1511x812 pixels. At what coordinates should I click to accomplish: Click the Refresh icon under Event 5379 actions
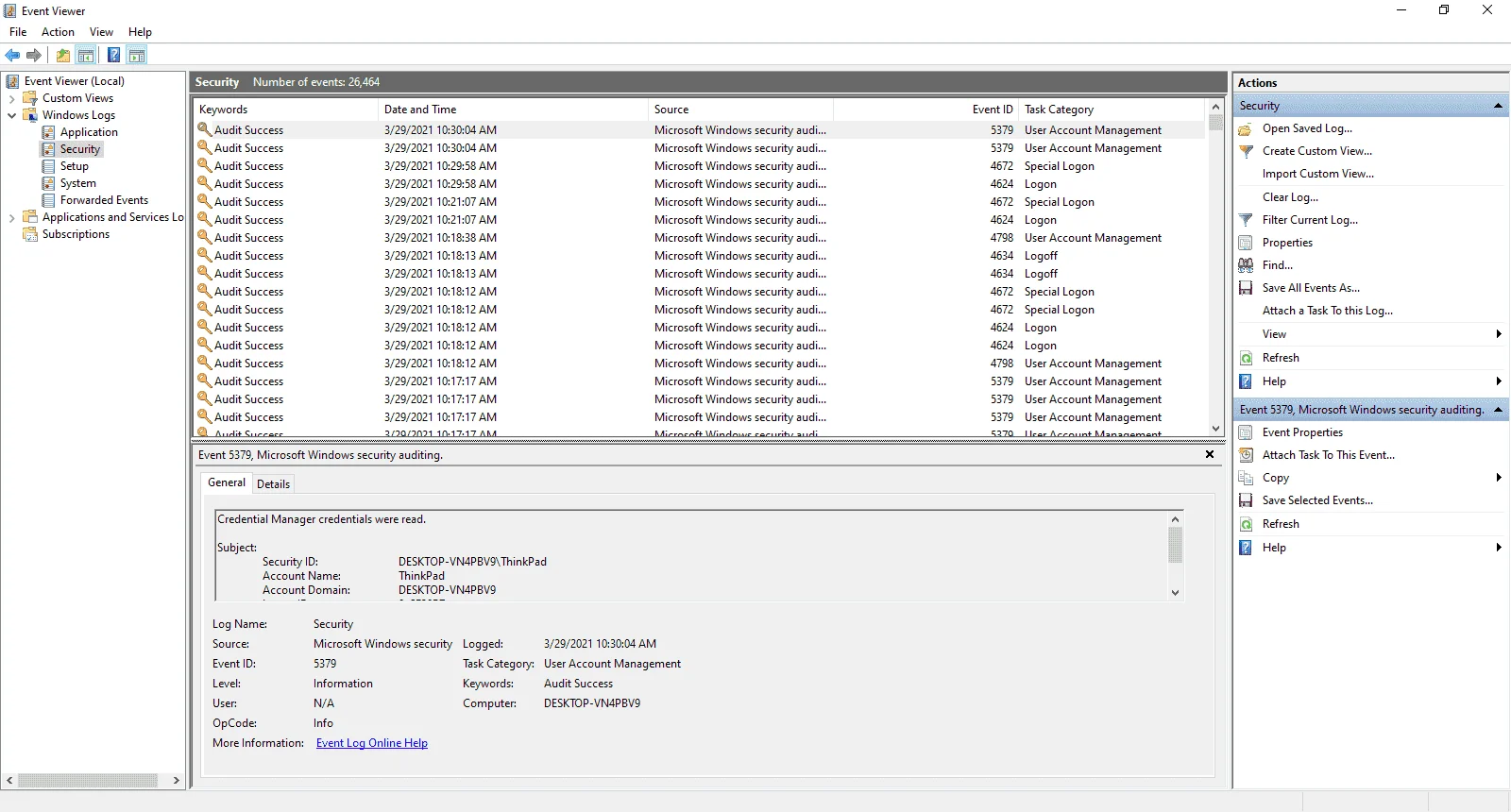[x=1246, y=524]
